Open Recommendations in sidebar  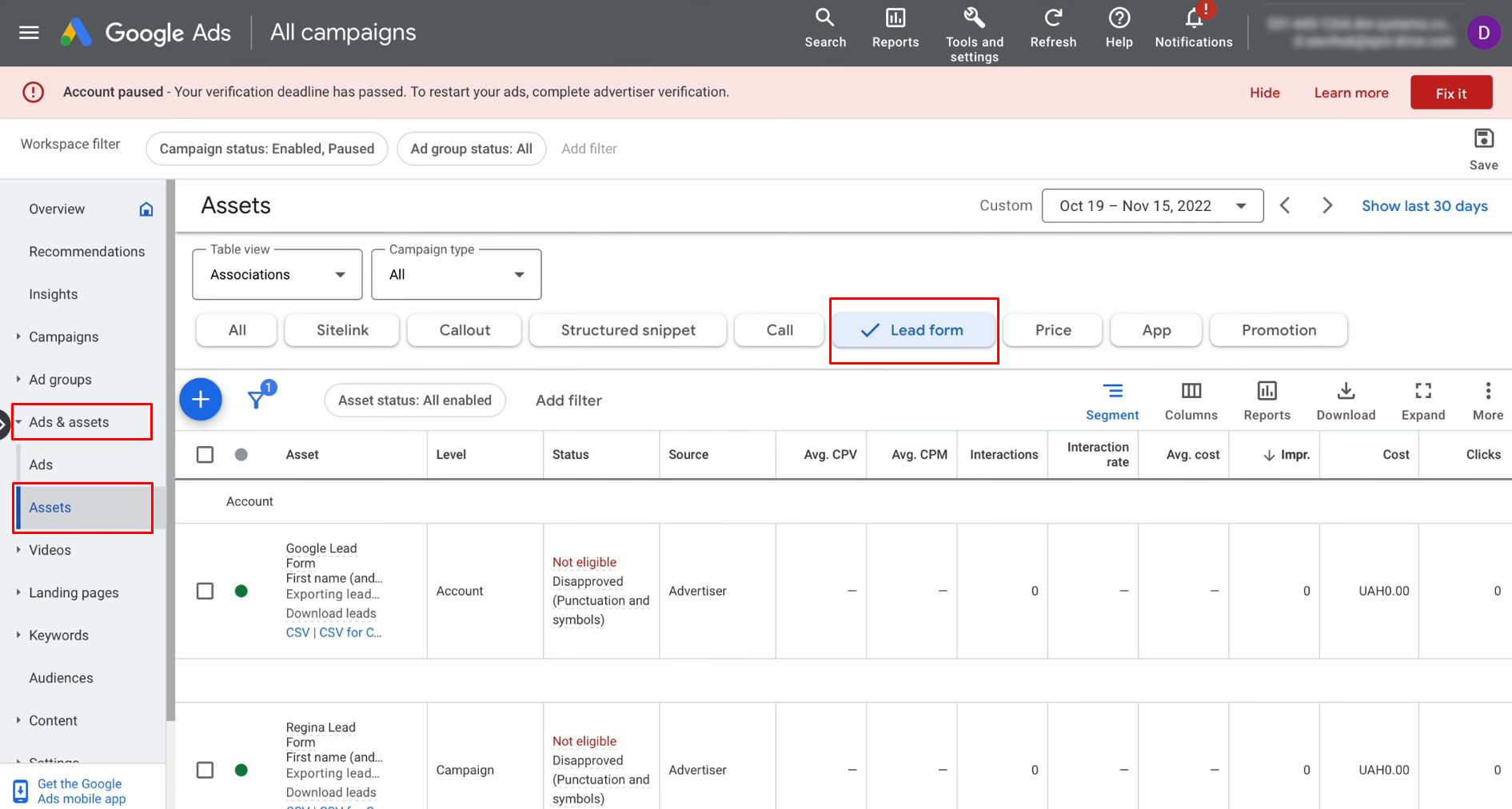[86, 252]
